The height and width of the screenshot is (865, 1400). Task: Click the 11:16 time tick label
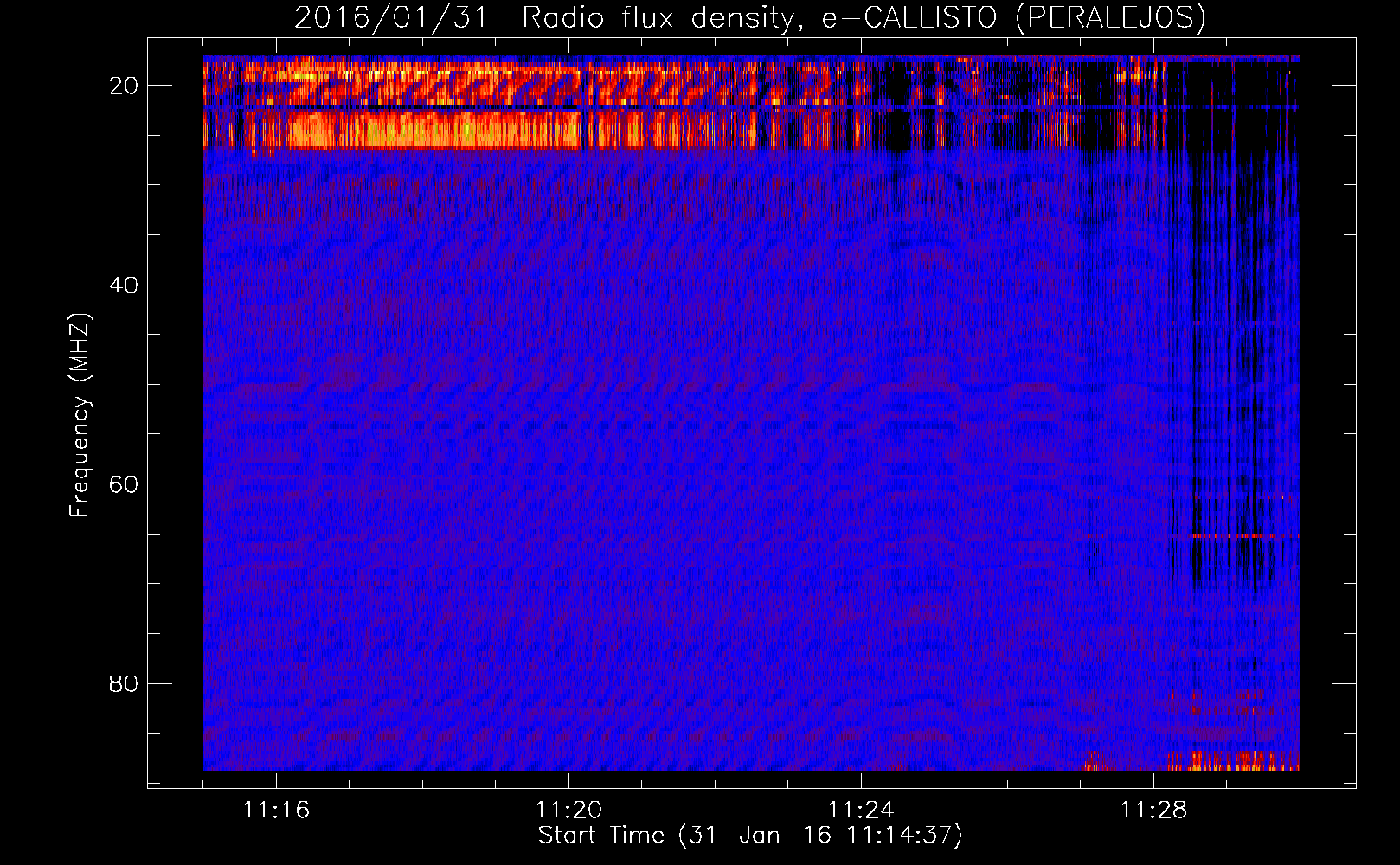coord(276,810)
